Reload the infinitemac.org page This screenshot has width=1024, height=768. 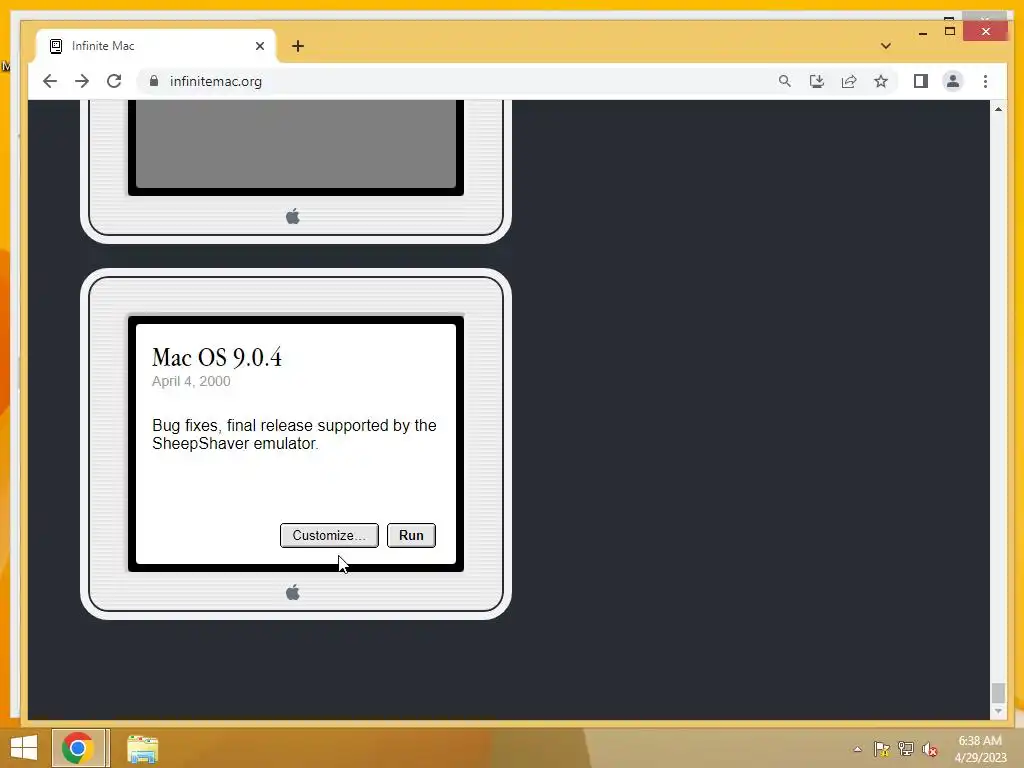point(114,81)
